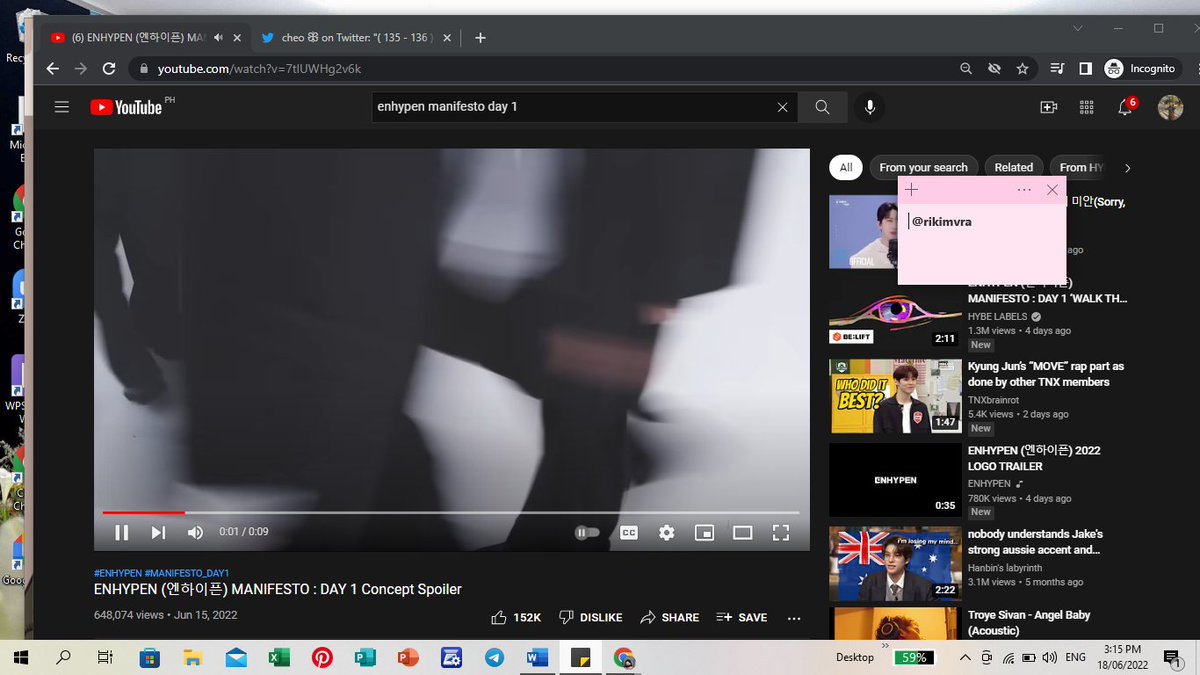1200x675 pixels.
Task: Bookmark this page with the star
Action: (1022, 69)
